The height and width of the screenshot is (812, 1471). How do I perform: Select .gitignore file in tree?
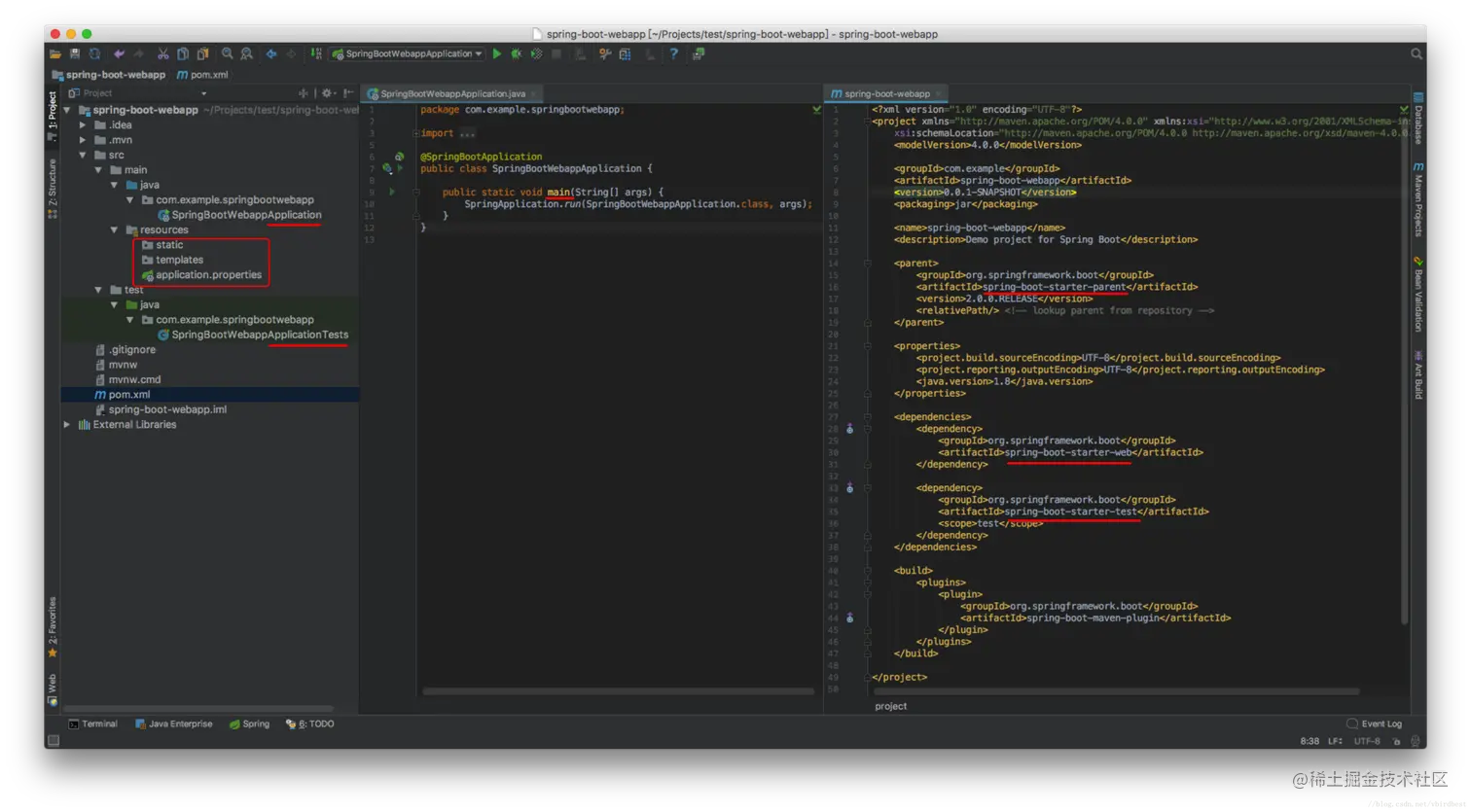[x=126, y=350]
